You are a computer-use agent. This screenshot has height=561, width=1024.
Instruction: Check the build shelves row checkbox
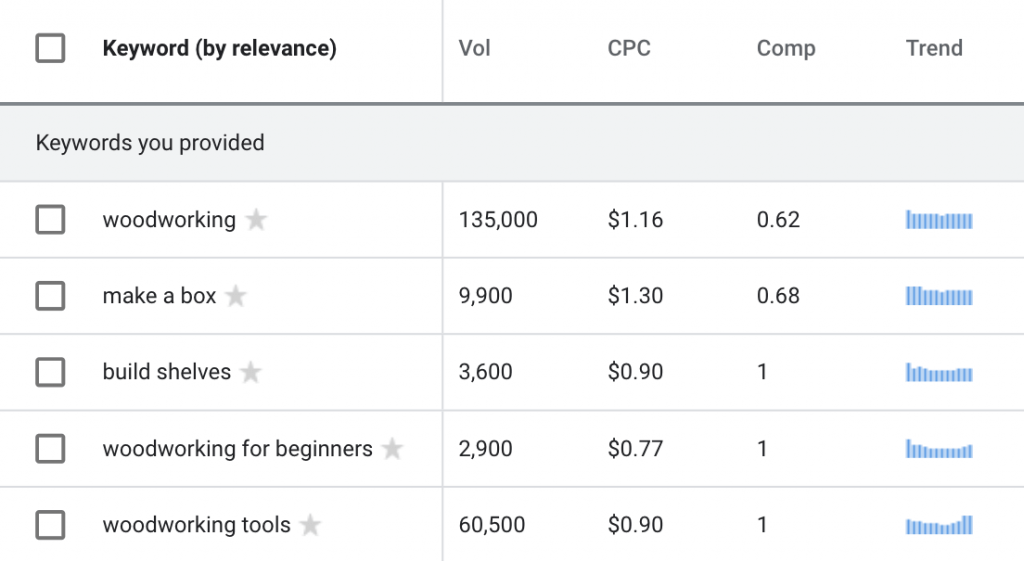click(x=50, y=372)
